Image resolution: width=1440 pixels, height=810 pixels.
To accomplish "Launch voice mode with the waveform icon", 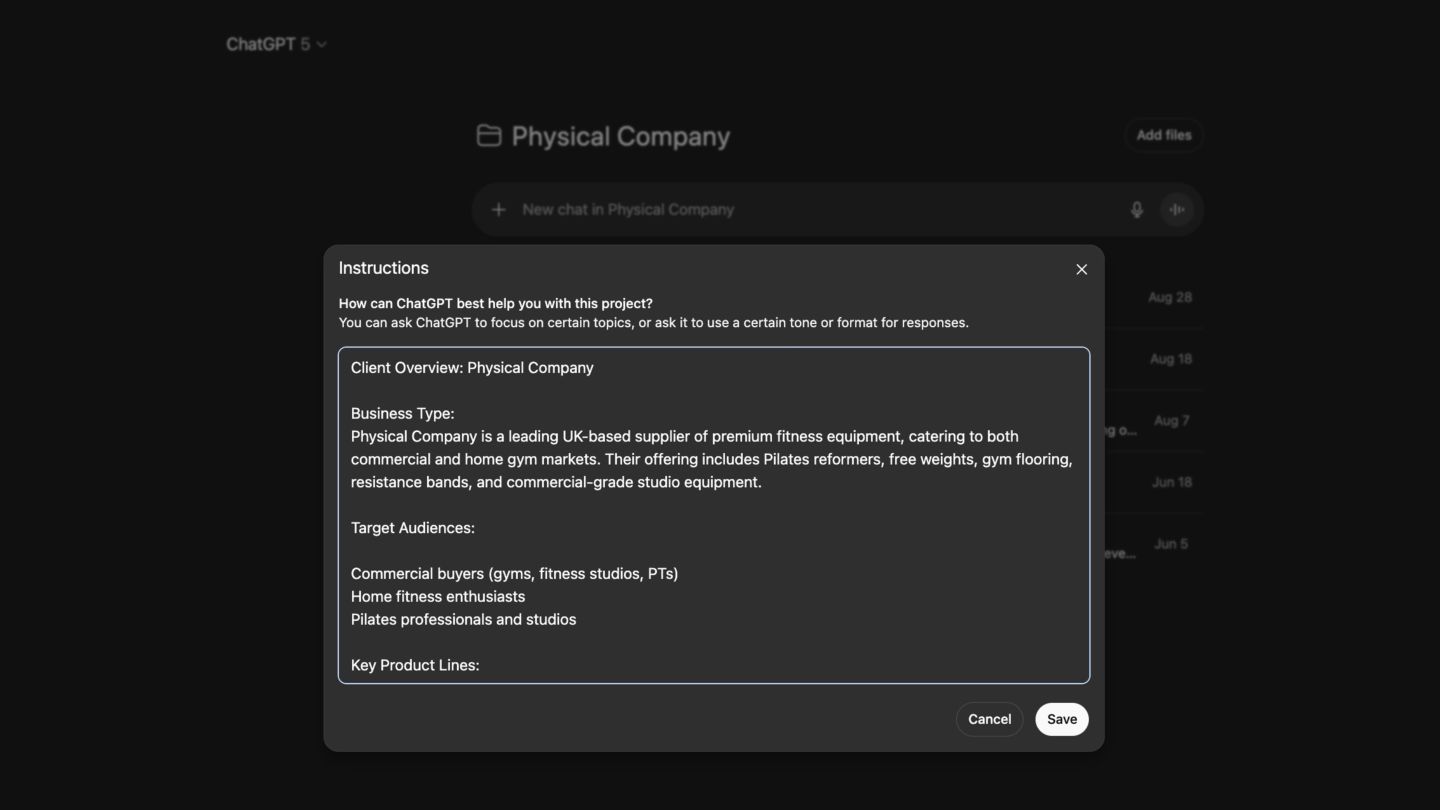I will point(1177,210).
